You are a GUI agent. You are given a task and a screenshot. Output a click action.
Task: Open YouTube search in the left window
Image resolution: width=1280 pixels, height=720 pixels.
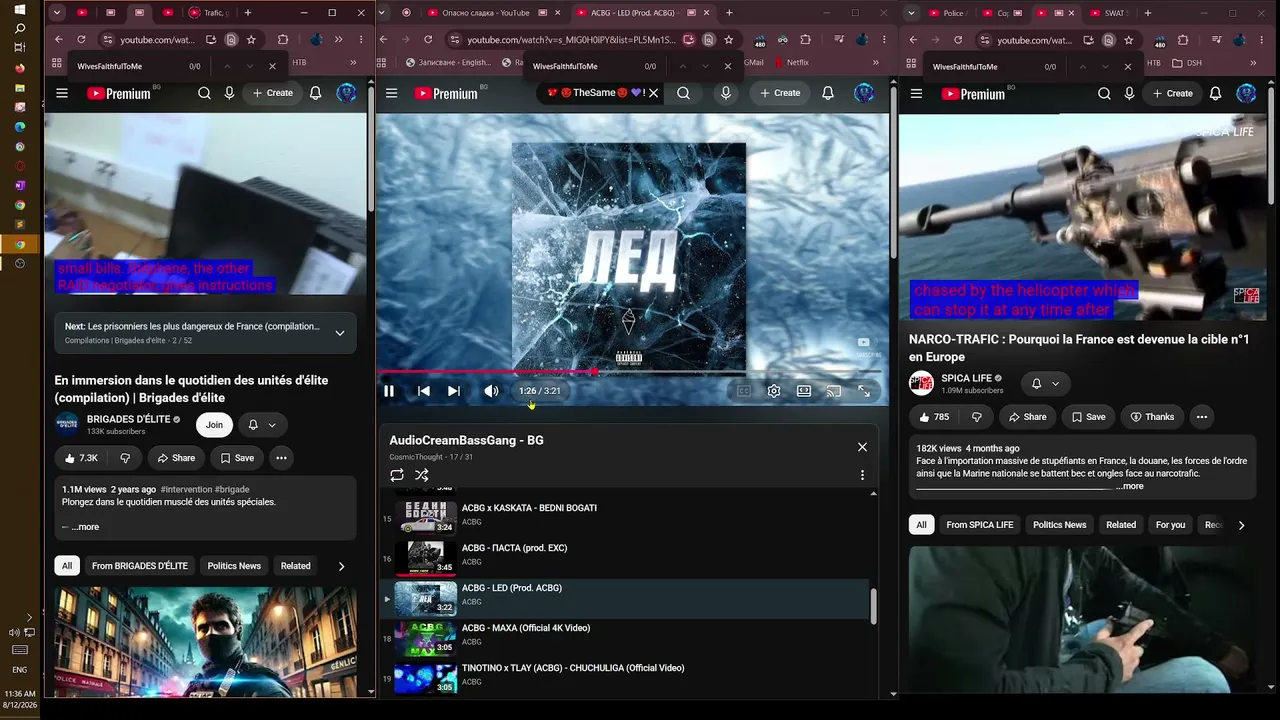point(204,93)
